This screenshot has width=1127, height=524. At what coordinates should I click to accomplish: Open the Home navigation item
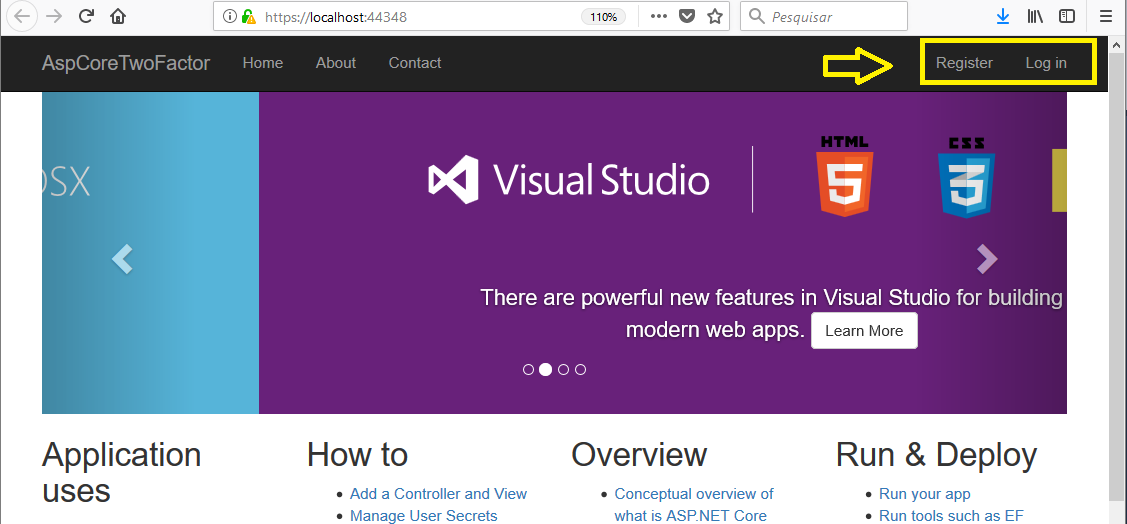[x=263, y=63]
